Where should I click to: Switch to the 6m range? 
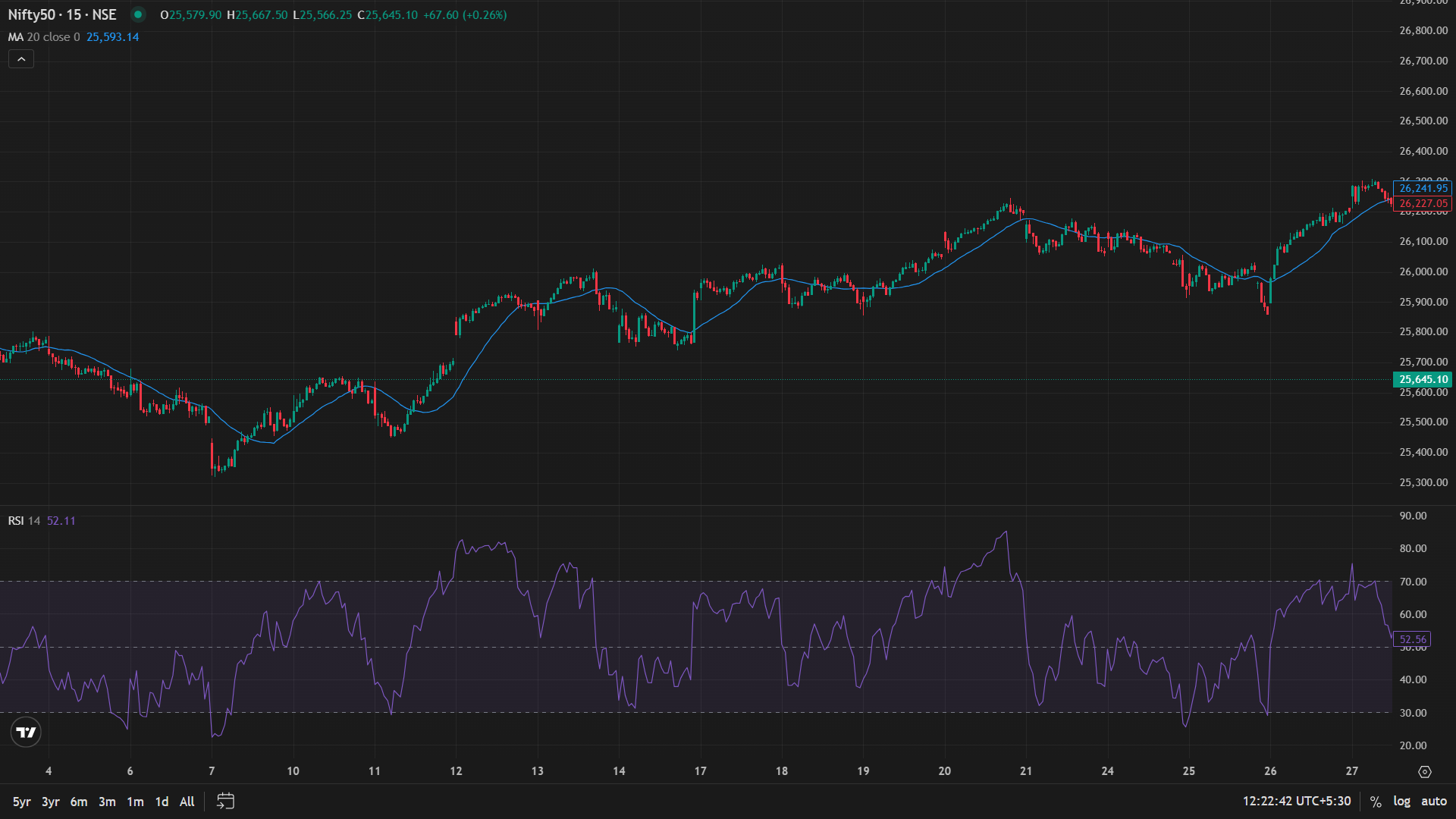tap(79, 802)
